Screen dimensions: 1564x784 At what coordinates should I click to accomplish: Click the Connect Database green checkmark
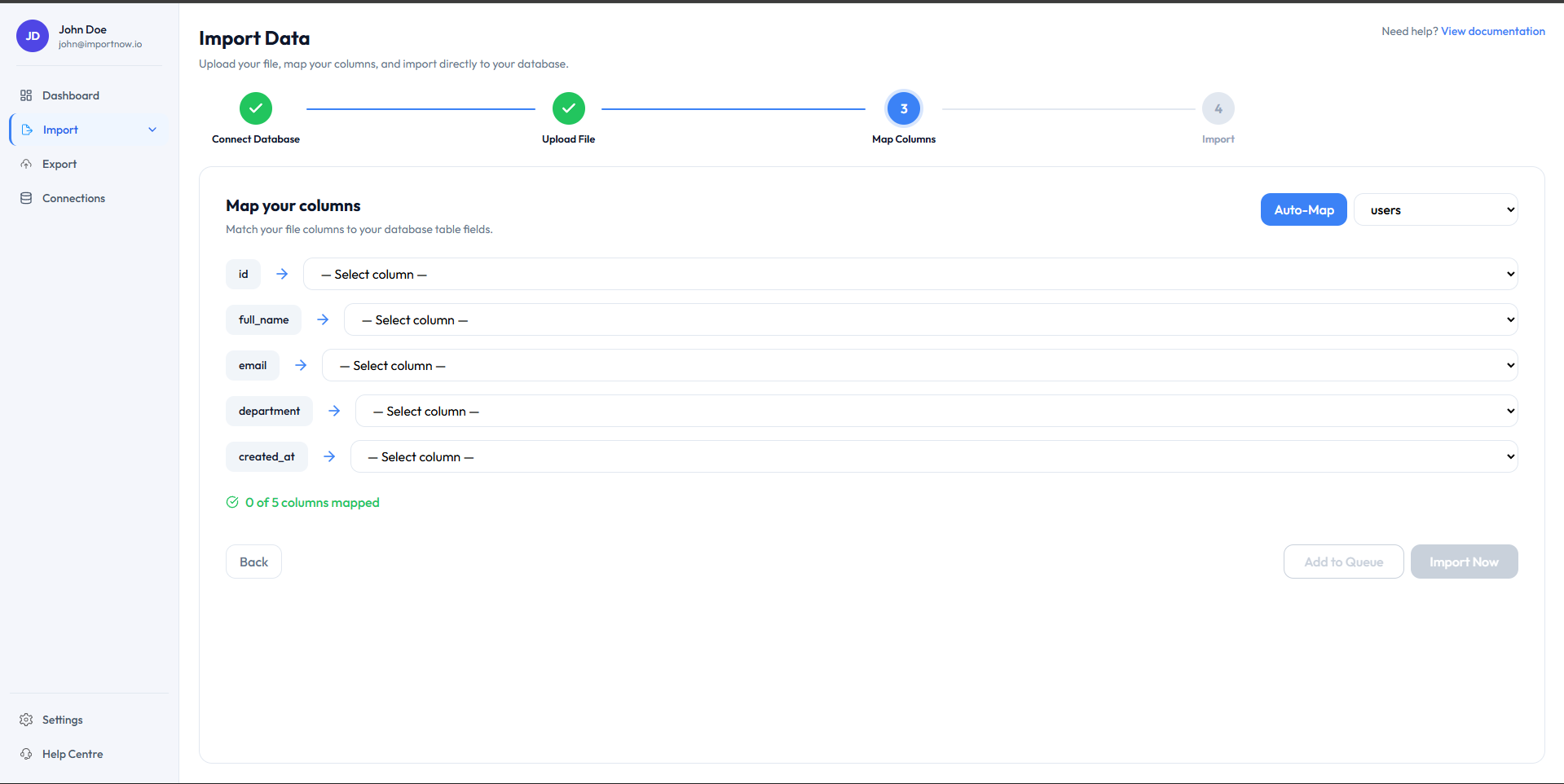[x=255, y=108]
